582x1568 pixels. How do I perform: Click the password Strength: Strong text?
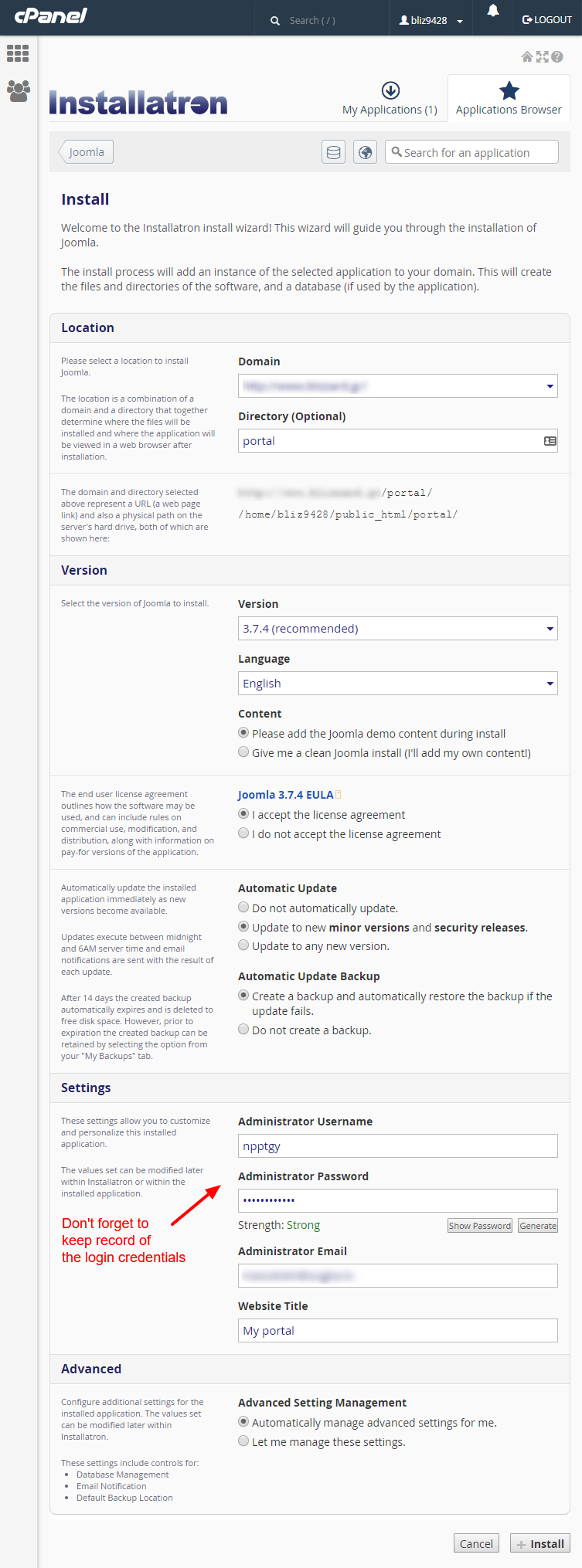click(x=279, y=1226)
